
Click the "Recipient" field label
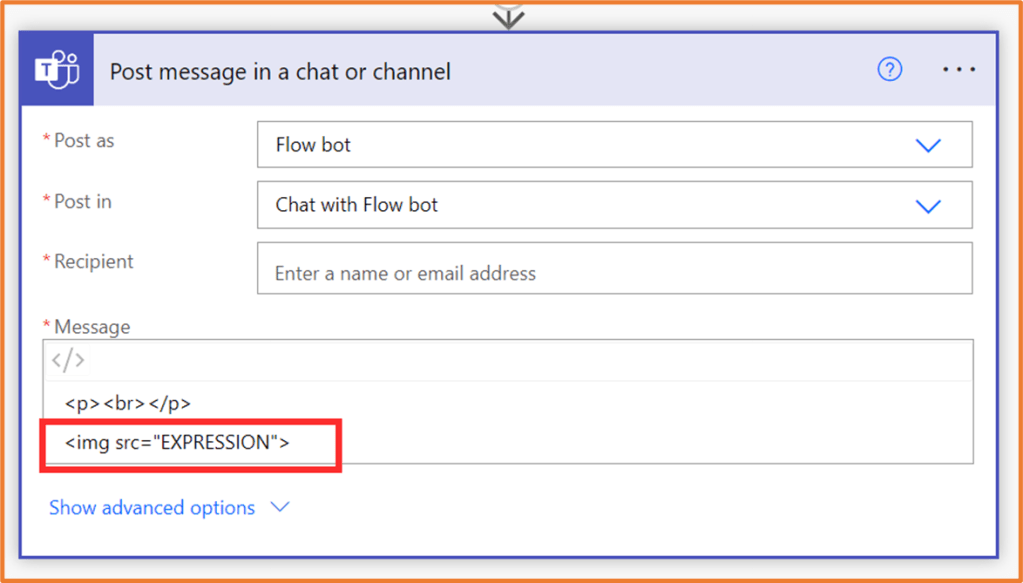[93, 262]
